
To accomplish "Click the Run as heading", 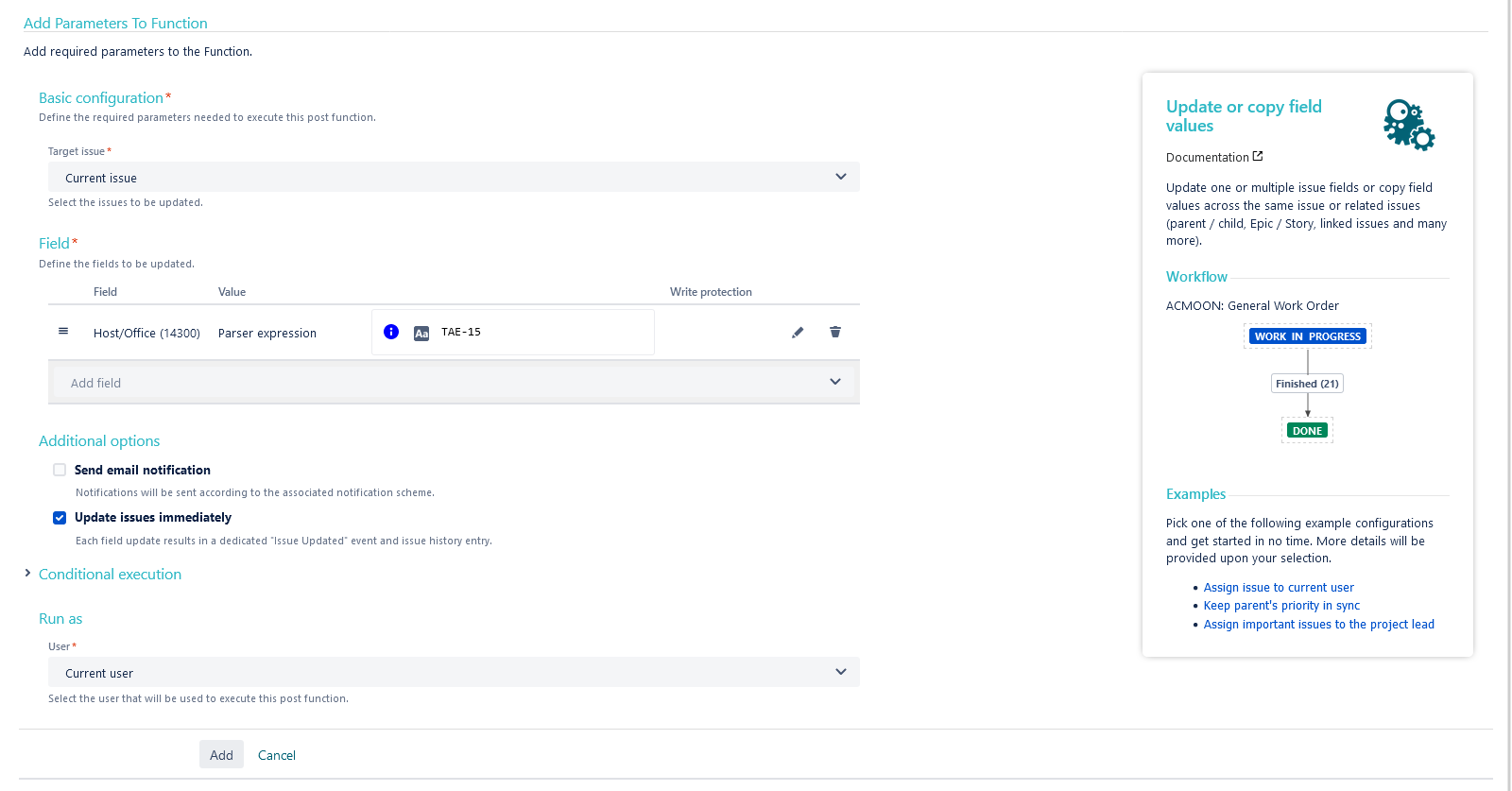I will pos(60,618).
